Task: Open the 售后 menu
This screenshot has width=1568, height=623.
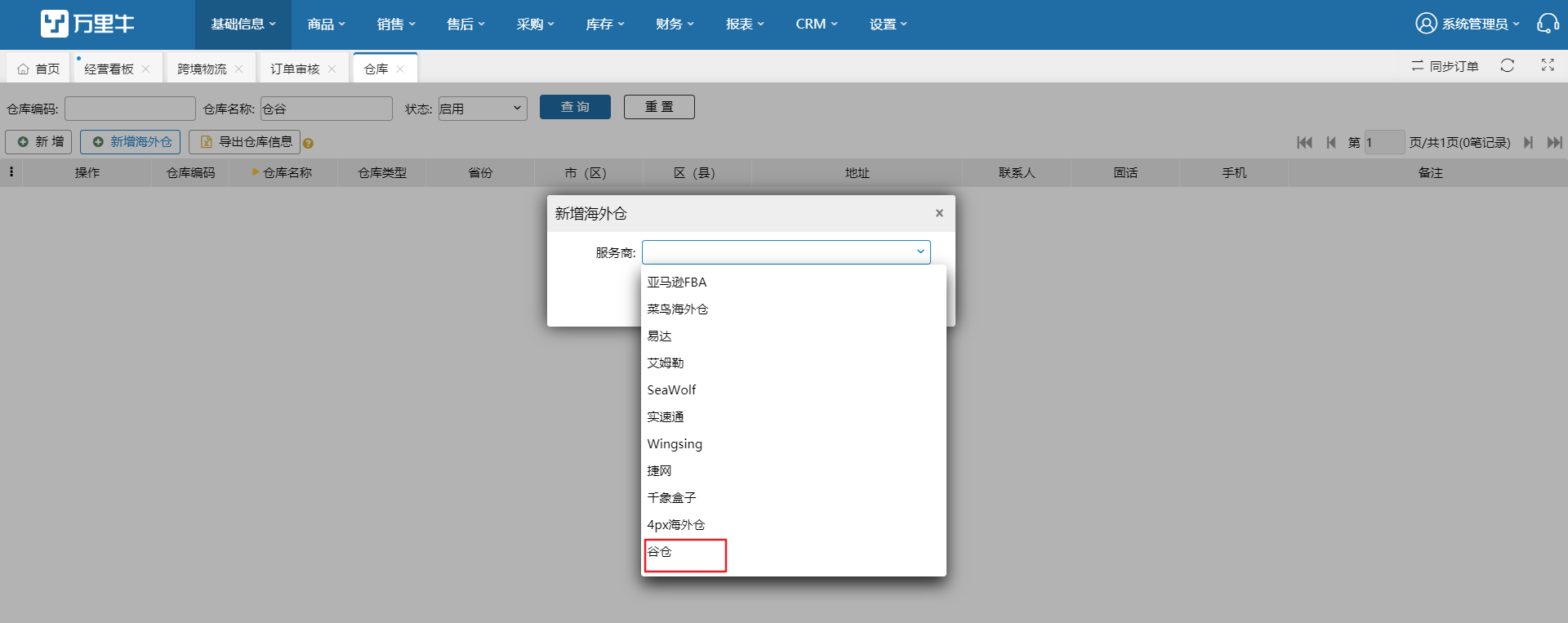Action: click(465, 24)
